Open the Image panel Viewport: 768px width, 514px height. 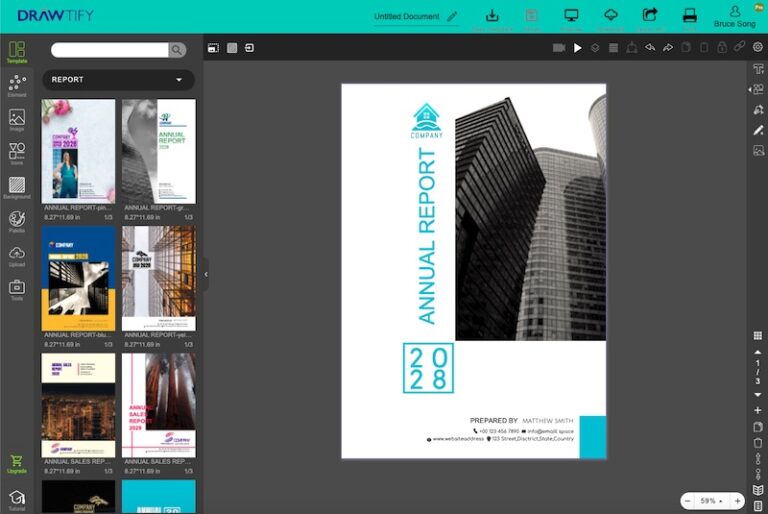click(x=17, y=120)
